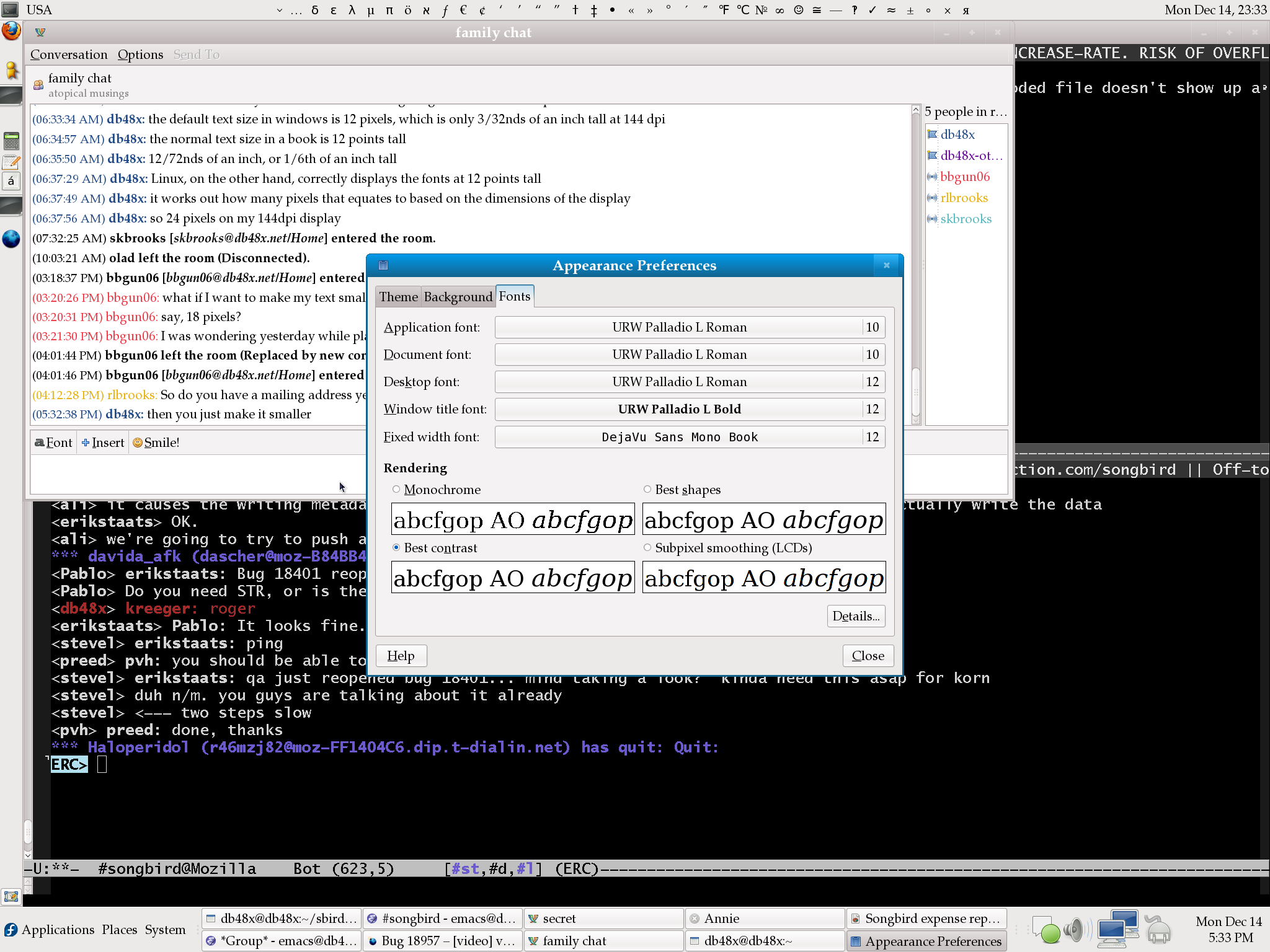Launch Firefox from the side panel
Screen dimensions: 1270x952
coord(11,32)
